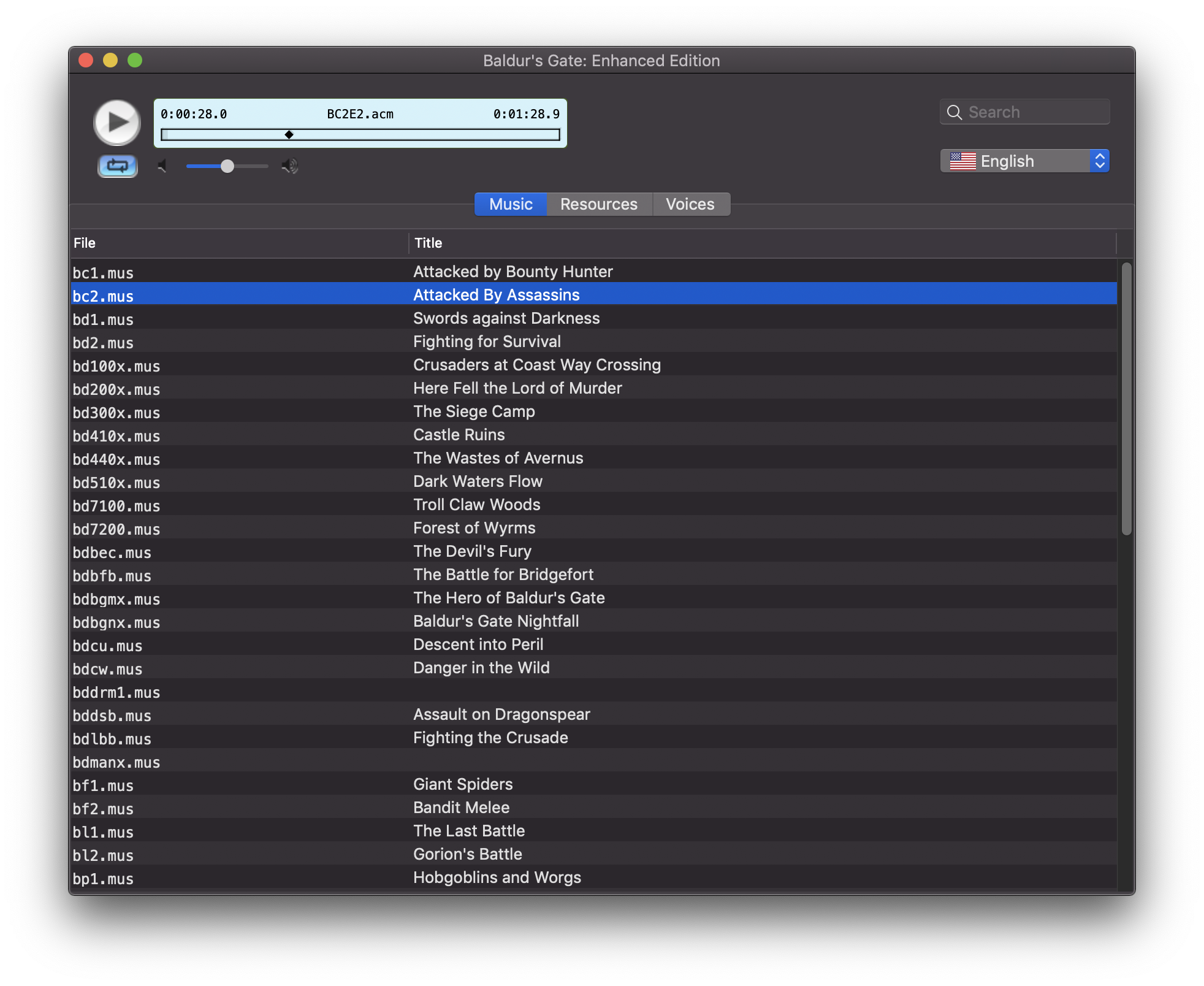This screenshot has width=1204, height=986.
Task: Click the round Play button
Action: coord(116,123)
